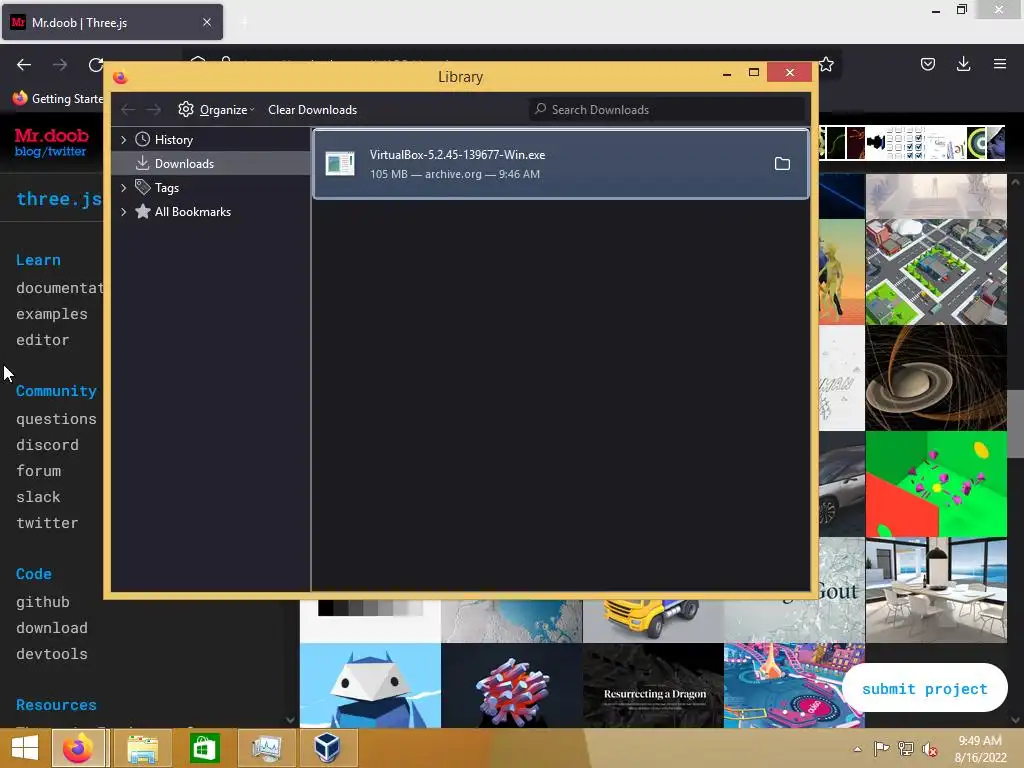Click the Mr.doob site logo
The image size is (1024, 768).
coord(52,135)
